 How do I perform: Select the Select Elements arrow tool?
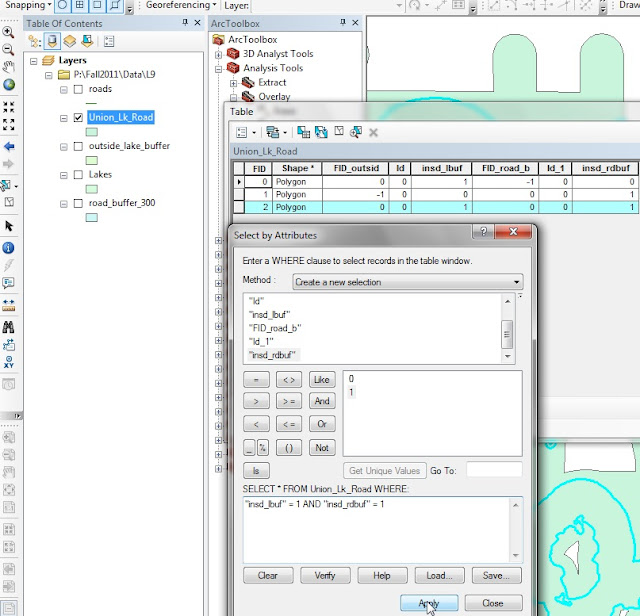pos(8,226)
